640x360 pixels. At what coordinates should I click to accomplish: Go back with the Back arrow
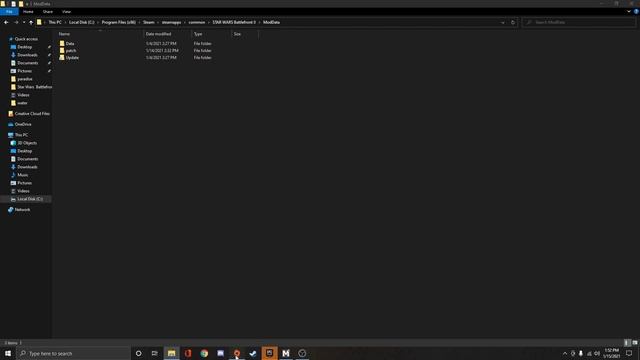tap(6, 22)
